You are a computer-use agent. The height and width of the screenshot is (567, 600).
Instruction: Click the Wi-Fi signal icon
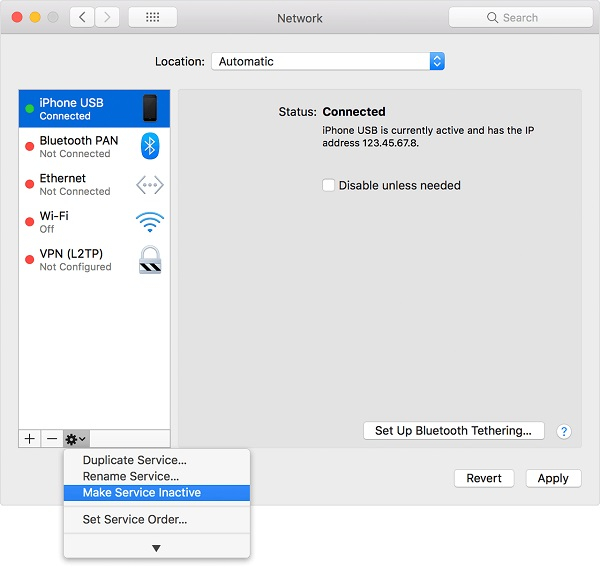coord(150,222)
